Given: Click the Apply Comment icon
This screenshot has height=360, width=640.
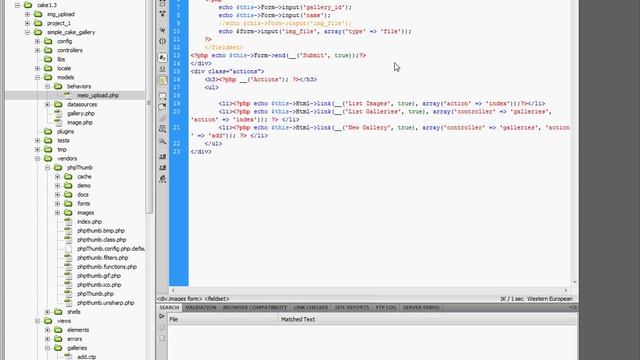Looking at the screenshot, I should (x=162, y=96).
